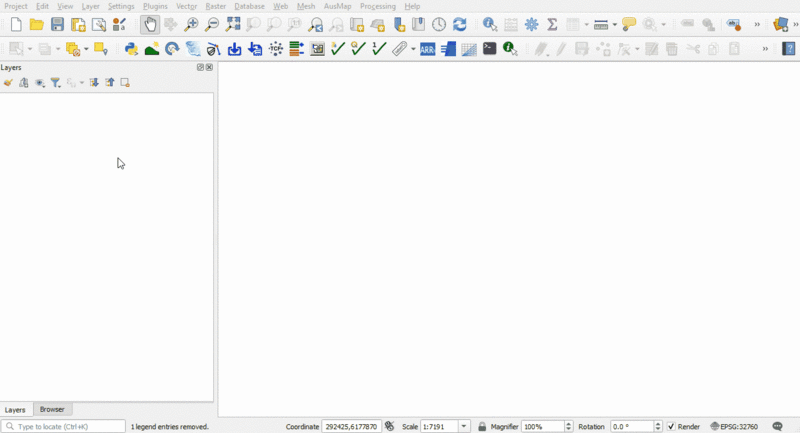Toggle the scale lock icon
The width and height of the screenshot is (800, 433).
tap(482, 427)
